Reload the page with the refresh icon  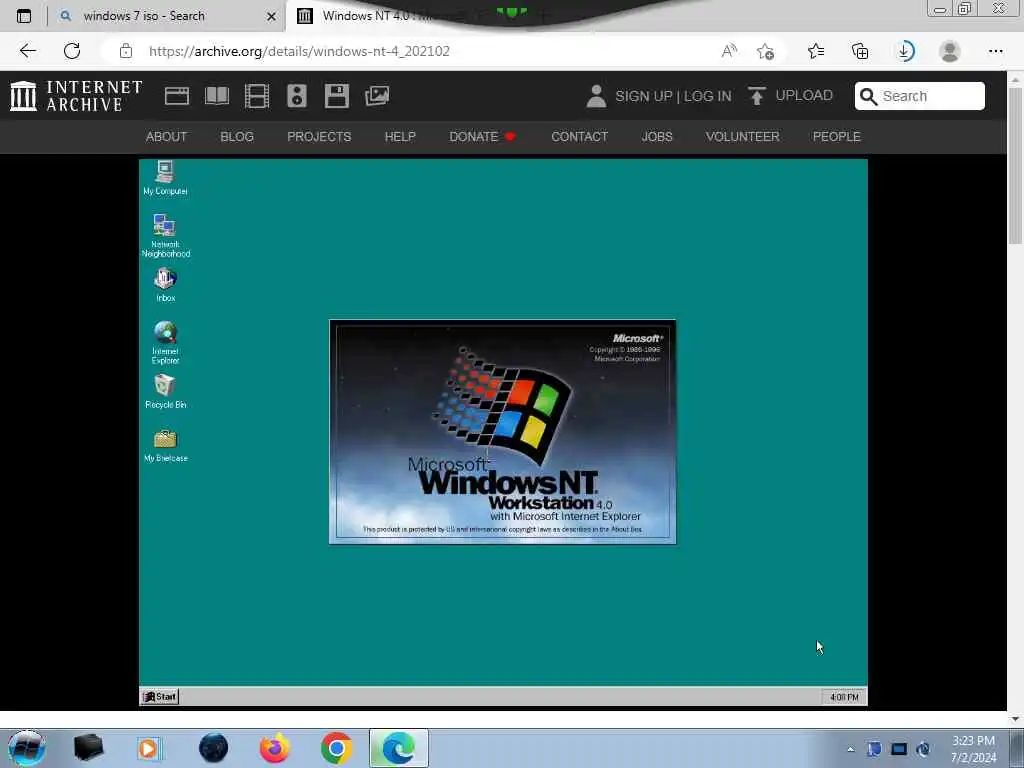(72, 51)
